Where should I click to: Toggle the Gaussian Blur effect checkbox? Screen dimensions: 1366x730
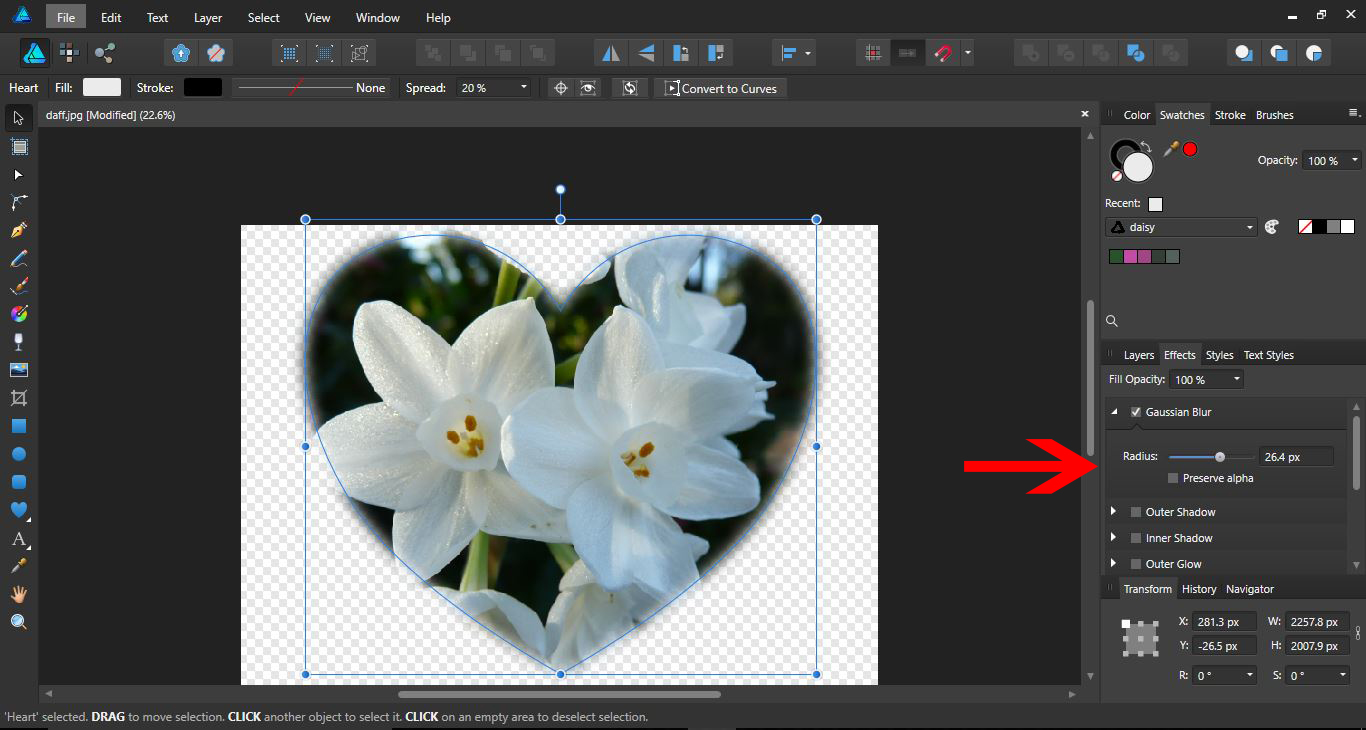click(x=1136, y=412)
